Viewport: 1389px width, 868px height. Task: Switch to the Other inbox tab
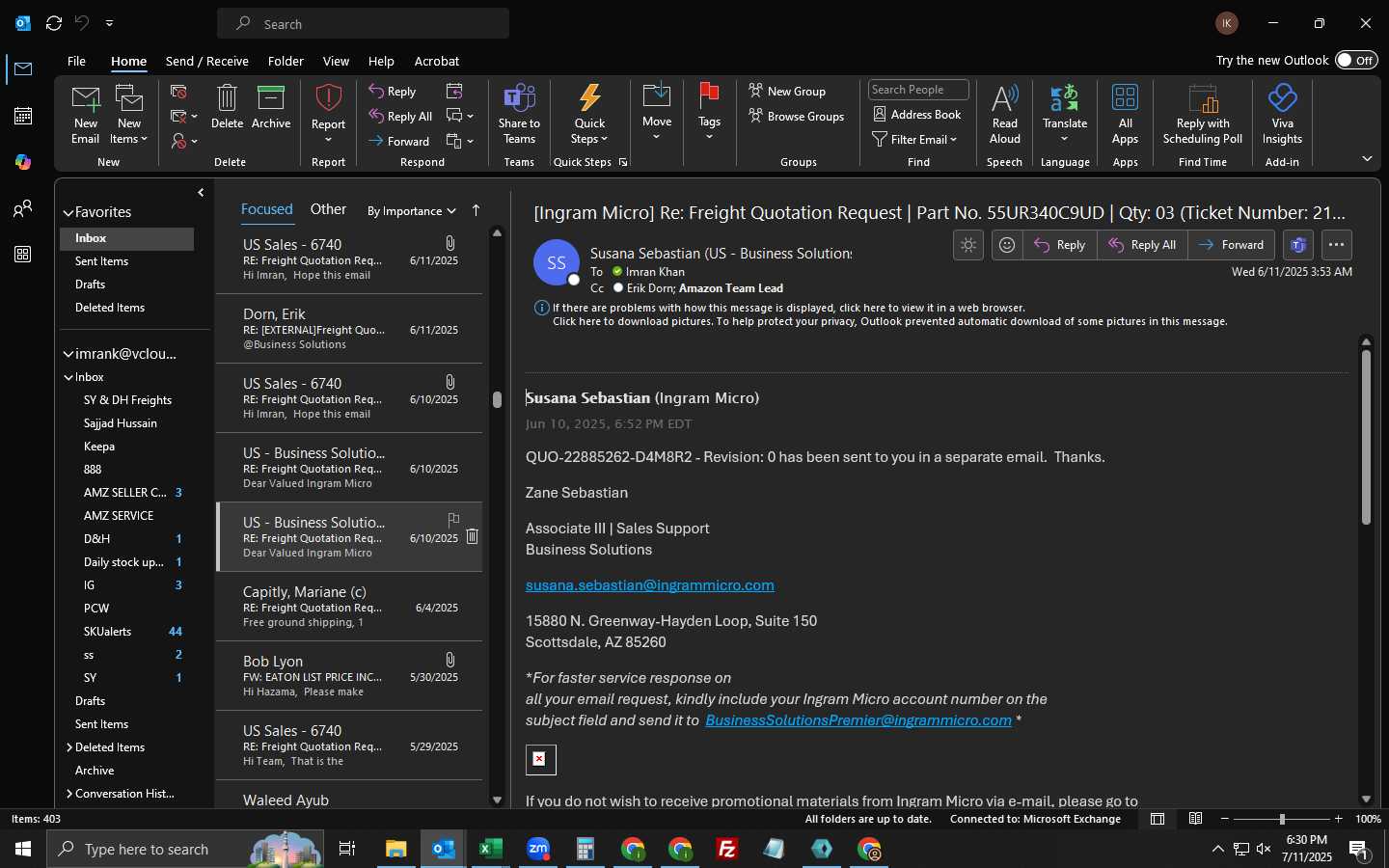tap(328, 209)
